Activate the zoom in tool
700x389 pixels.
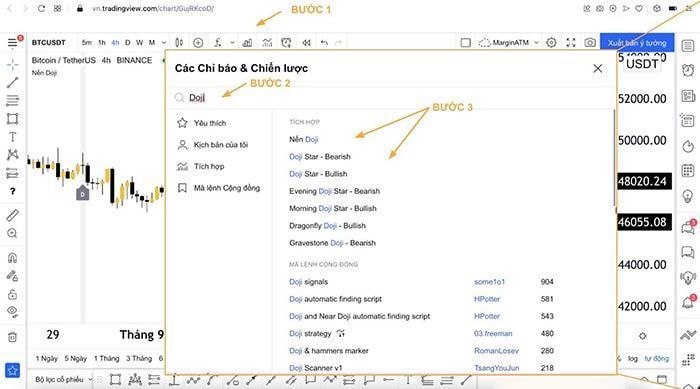[x=12, y=233]
